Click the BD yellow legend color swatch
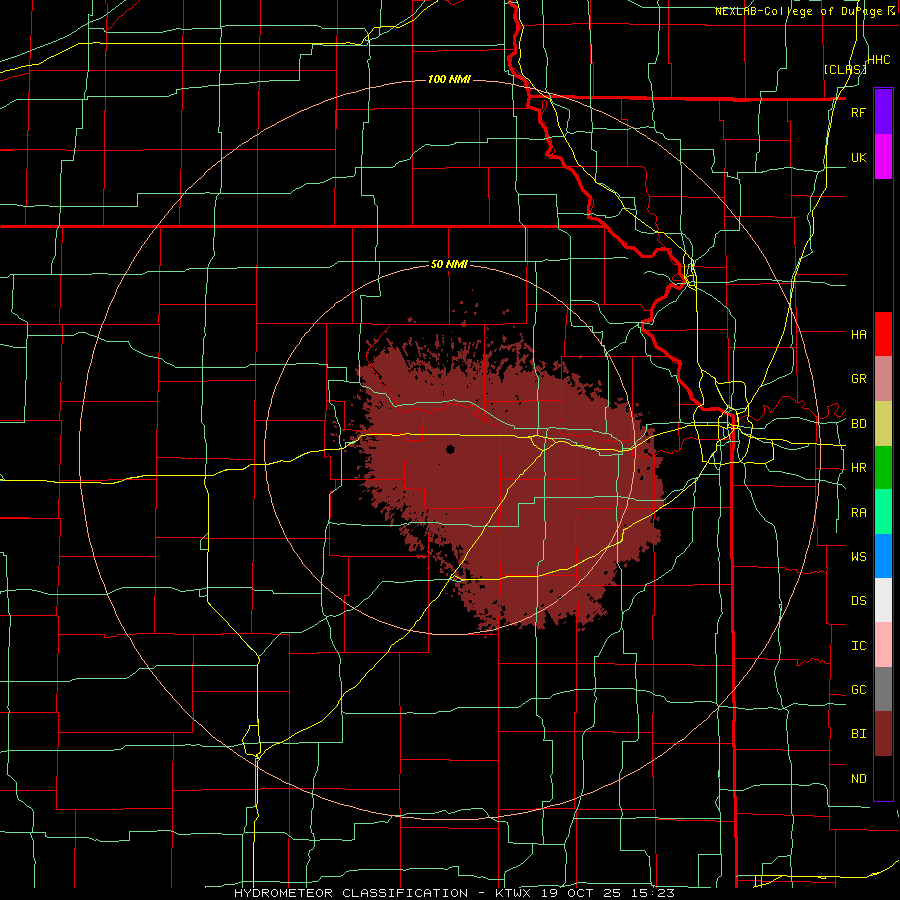The height and width of the screenshot is (900, 900). [x=883, y=424]
